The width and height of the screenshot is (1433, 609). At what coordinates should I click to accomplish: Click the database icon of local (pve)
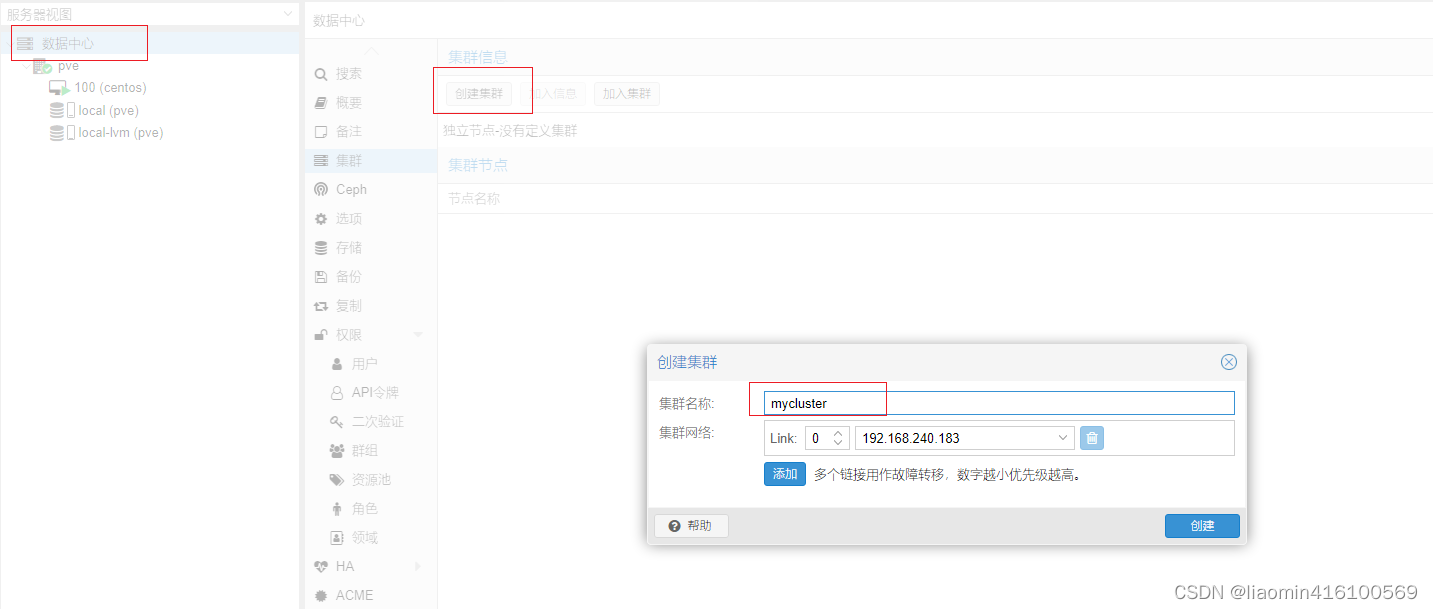(57, 110)
